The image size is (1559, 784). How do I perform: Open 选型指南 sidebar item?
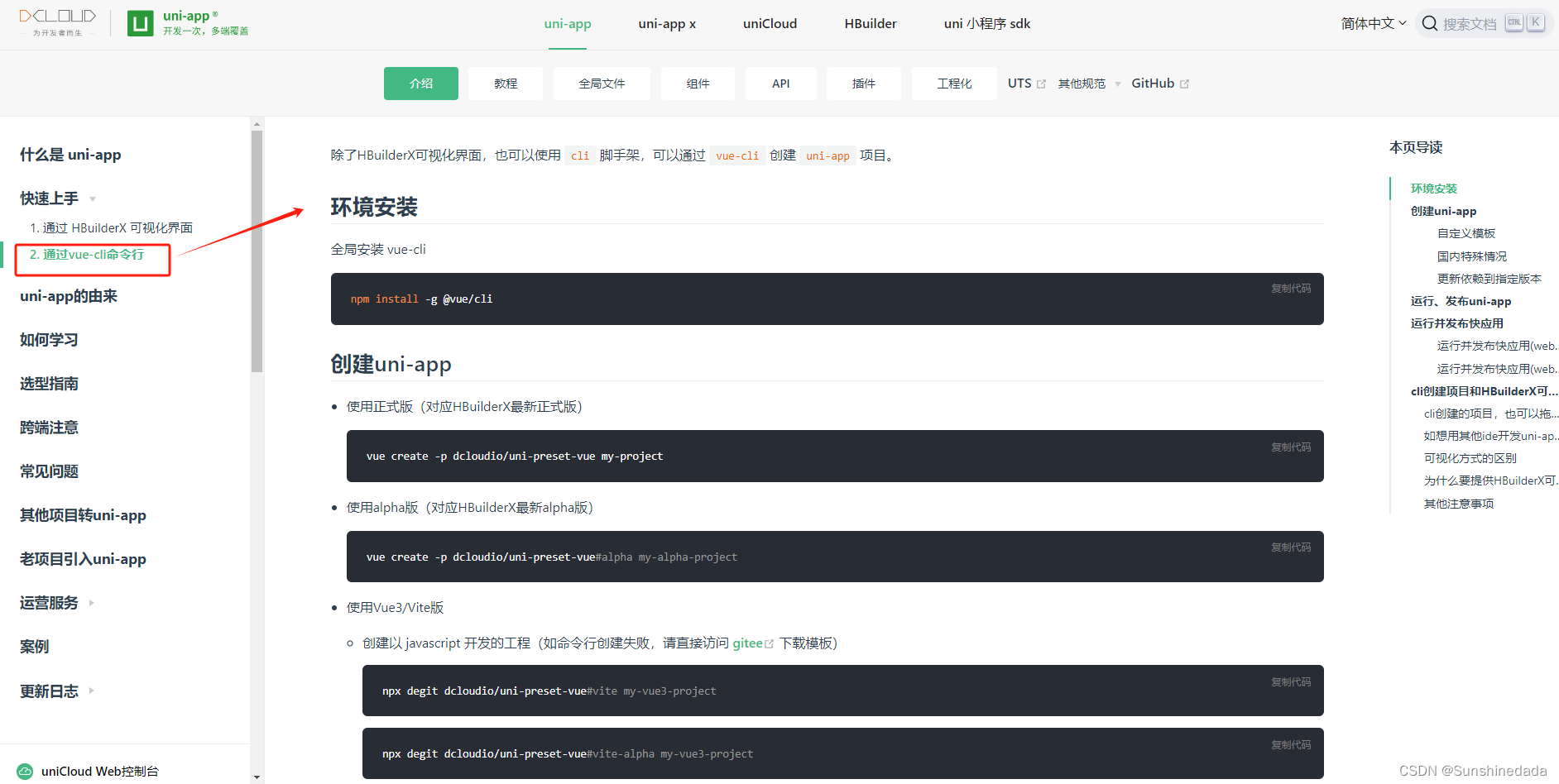[x=49, y=384]
